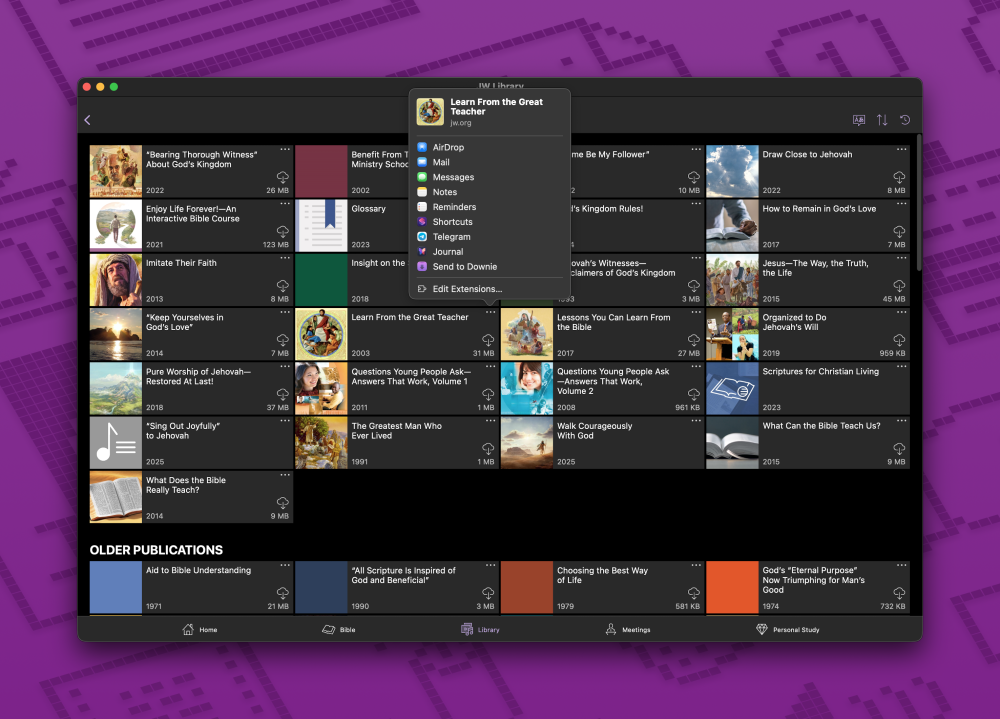The image size is (1000, 719).
Task: Open the history clock icon
Action: [905, 120]
